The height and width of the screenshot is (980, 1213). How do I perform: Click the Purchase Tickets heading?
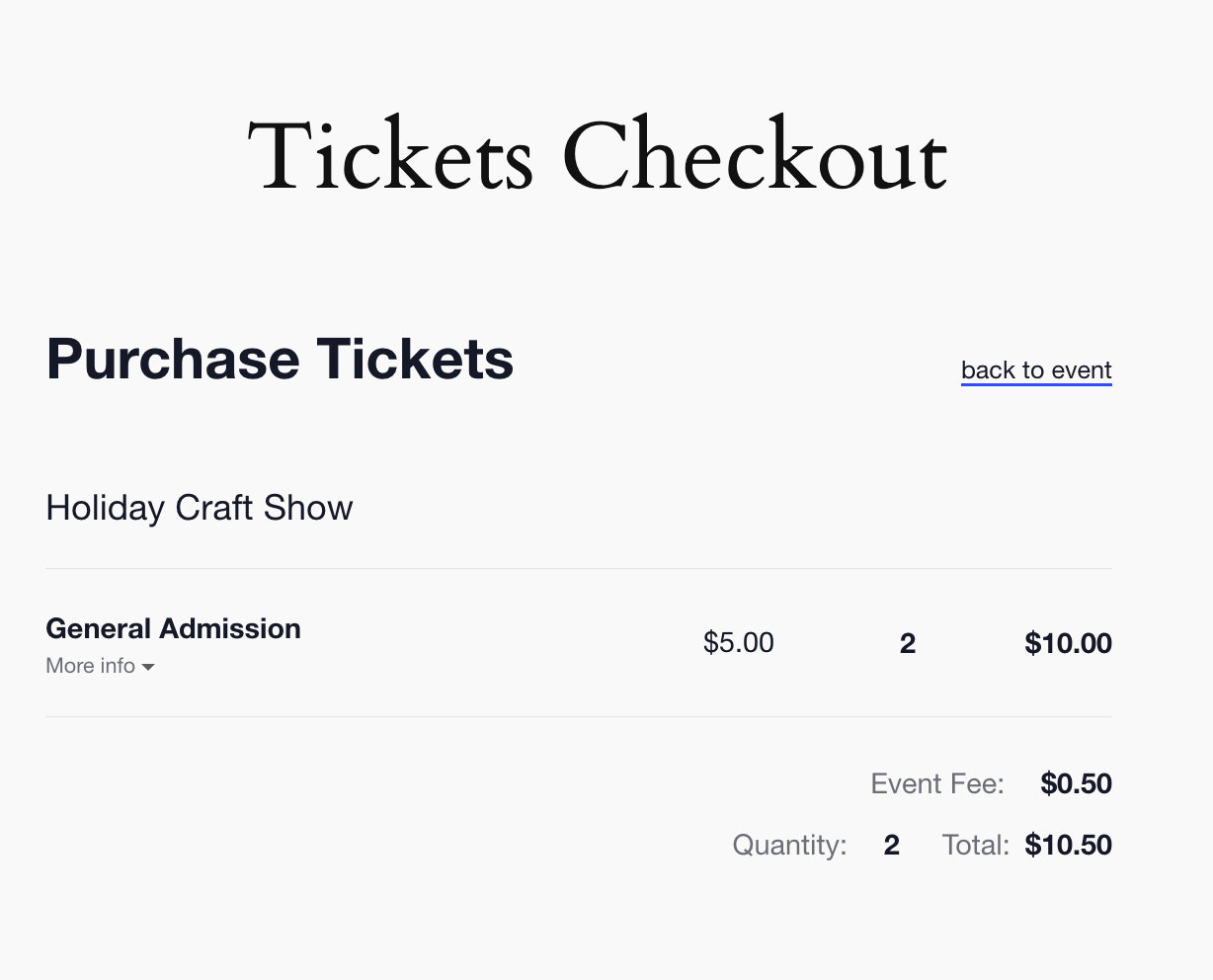pos(280,359)
